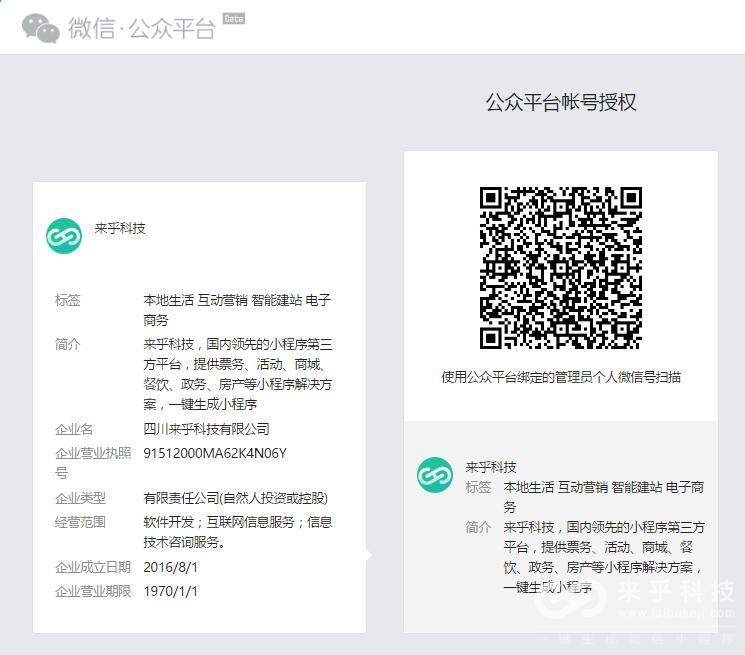745x655 pixels.
Task: Click the WeChat speech bubble logo
Action: [x=41, y=28]
